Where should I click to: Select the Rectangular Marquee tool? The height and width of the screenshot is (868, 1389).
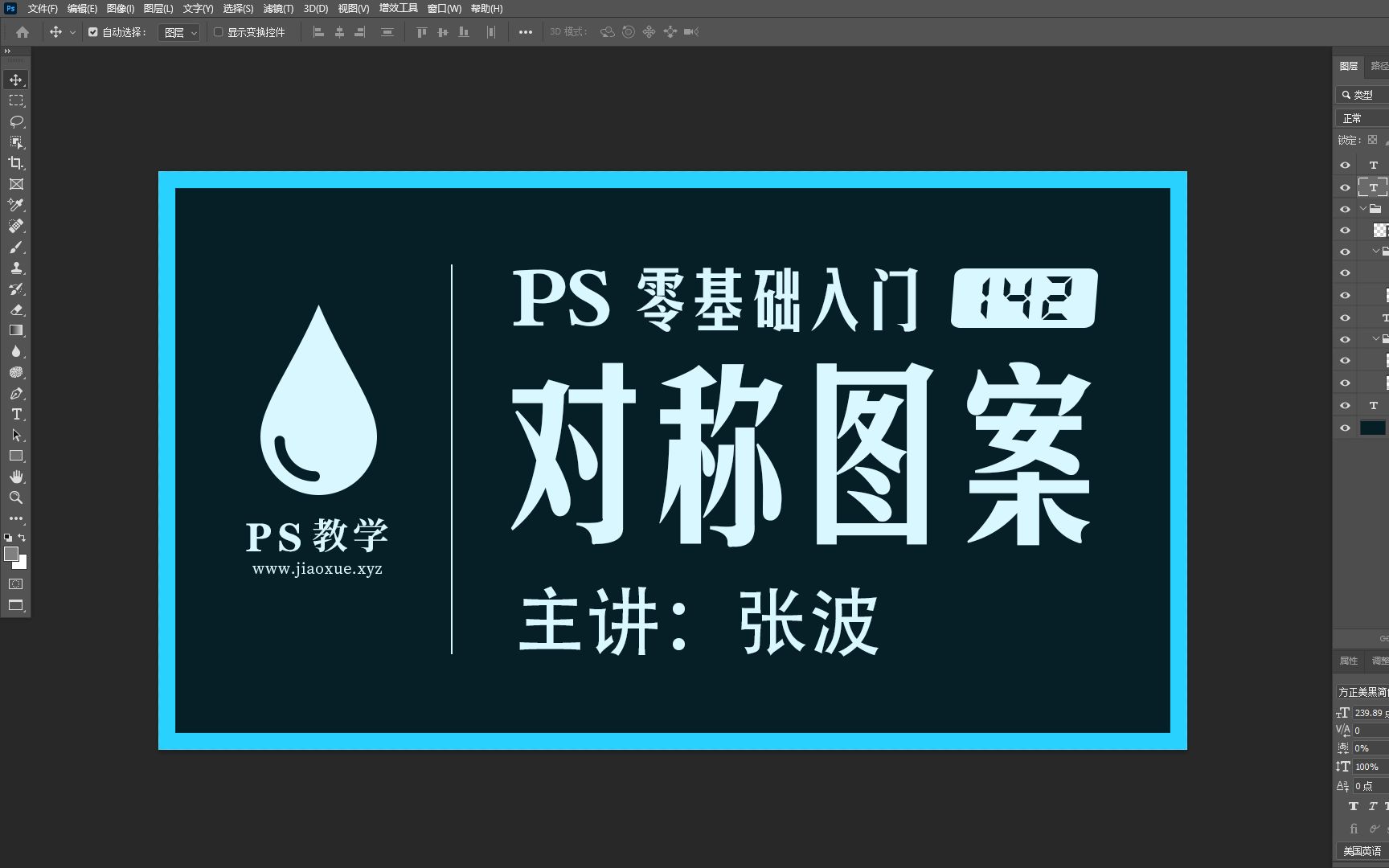[x=16, y=100]
